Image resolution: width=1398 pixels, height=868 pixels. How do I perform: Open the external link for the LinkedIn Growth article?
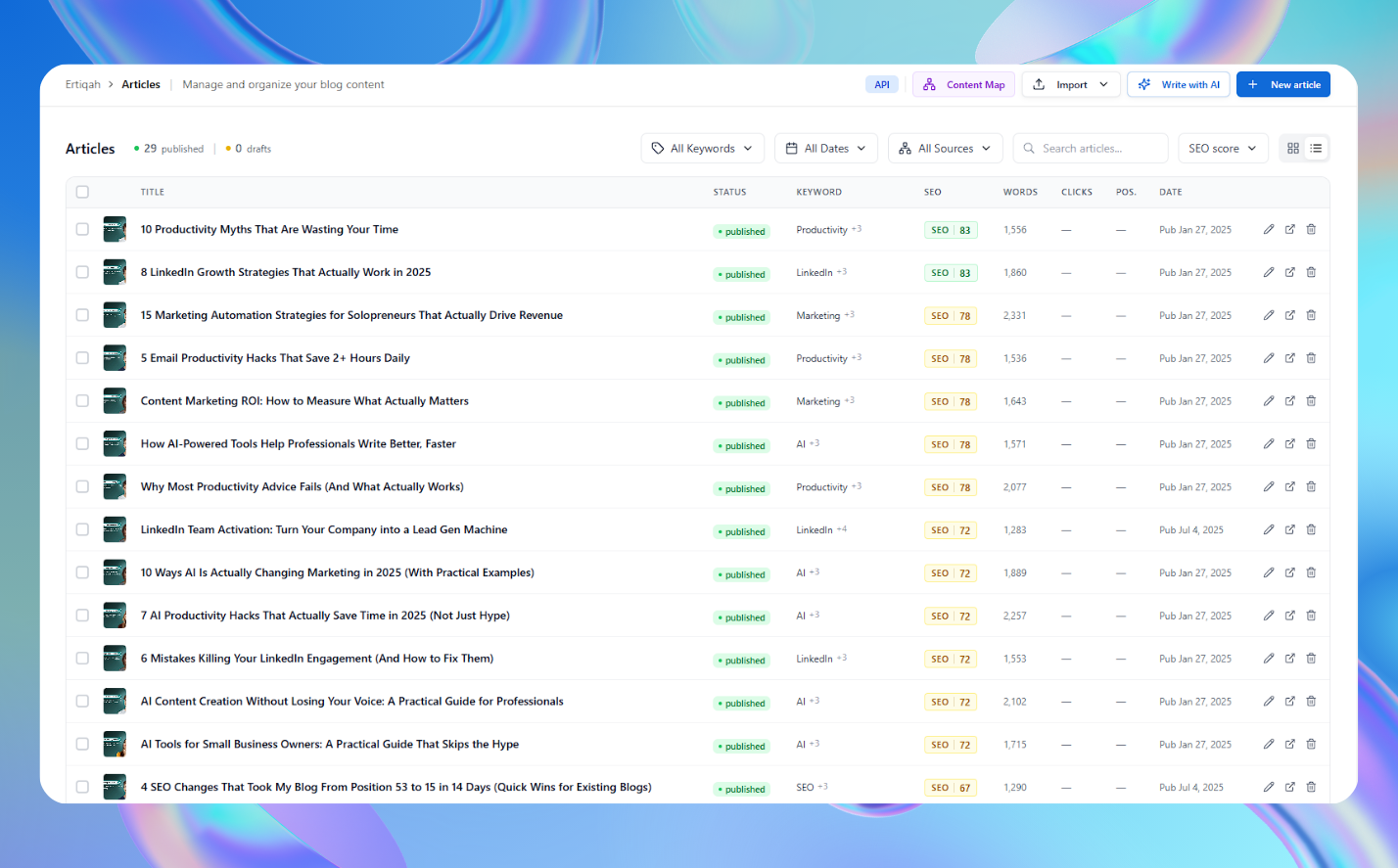point(1290,272)
